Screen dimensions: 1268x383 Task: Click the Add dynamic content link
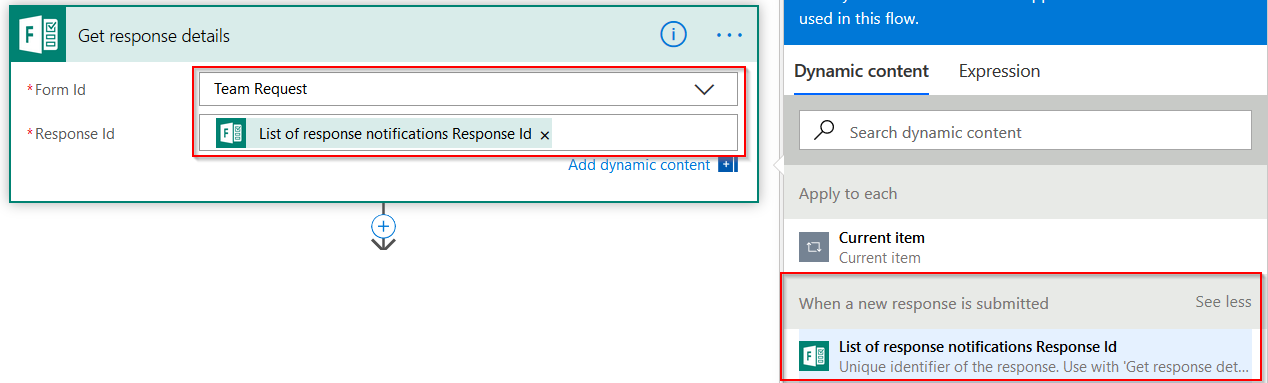point(639,165)
